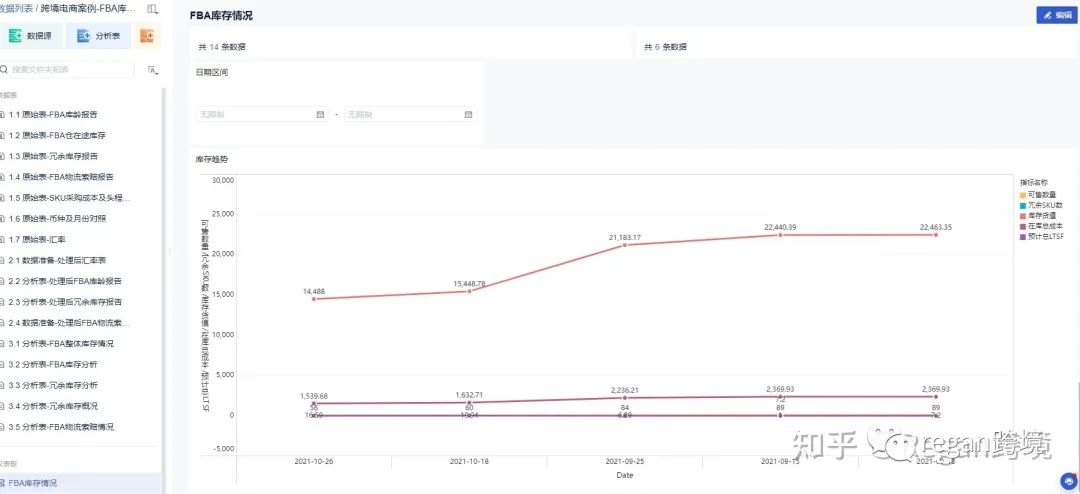Focus the file and folder search field
This screenshot has height=494, width=1080.
tap(70, 70)
